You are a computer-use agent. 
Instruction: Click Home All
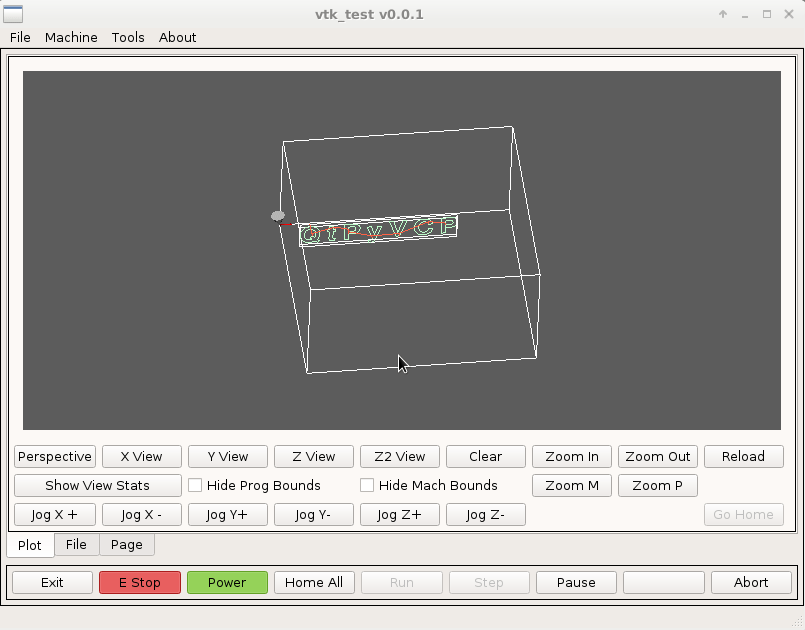[314, 583]
